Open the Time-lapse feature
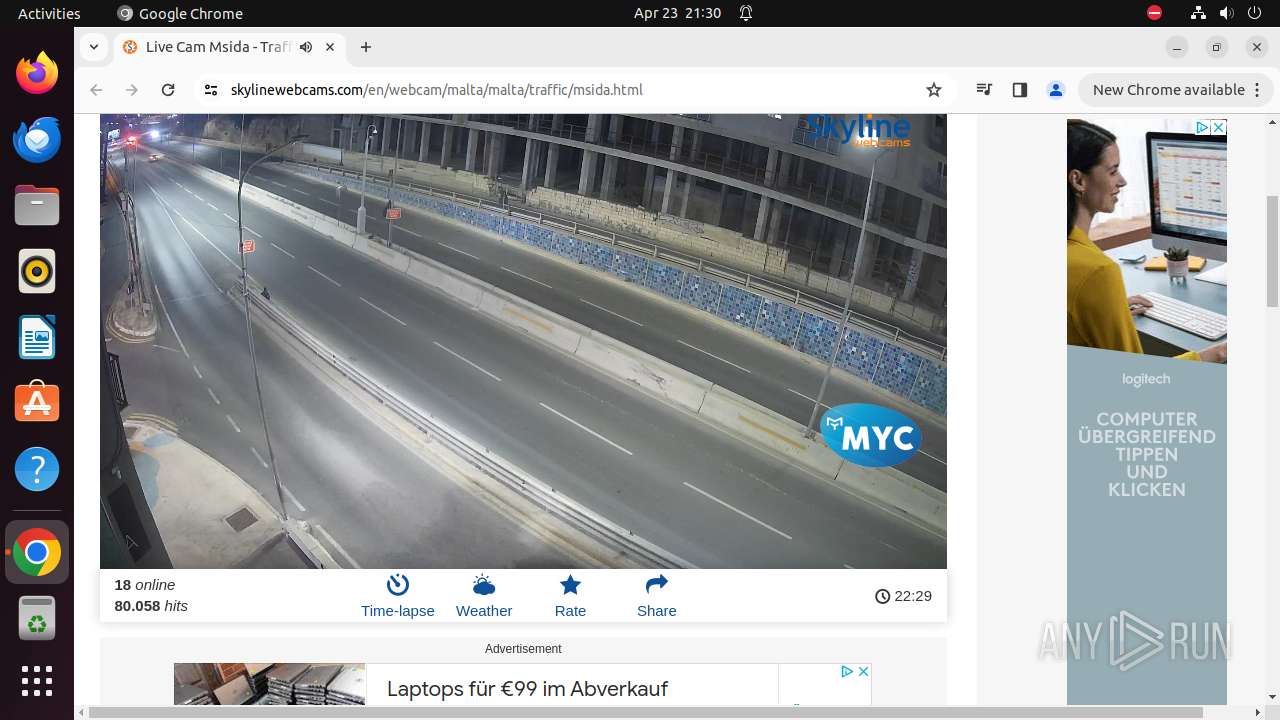Viewport: 1280px width, 720px height. pos(398,596)
